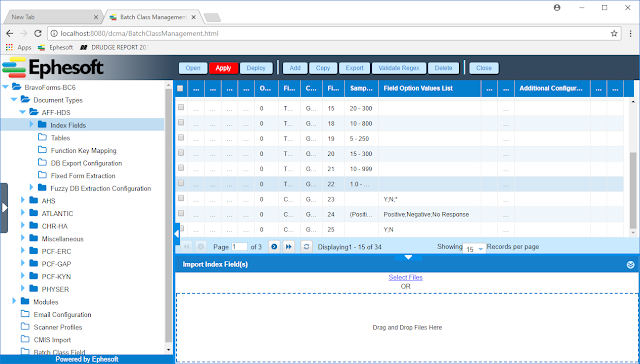The height and width of the screenshot is (364, 640).
Task: Open the Chrome Apps shortcut
Action: tap(18, 47)
